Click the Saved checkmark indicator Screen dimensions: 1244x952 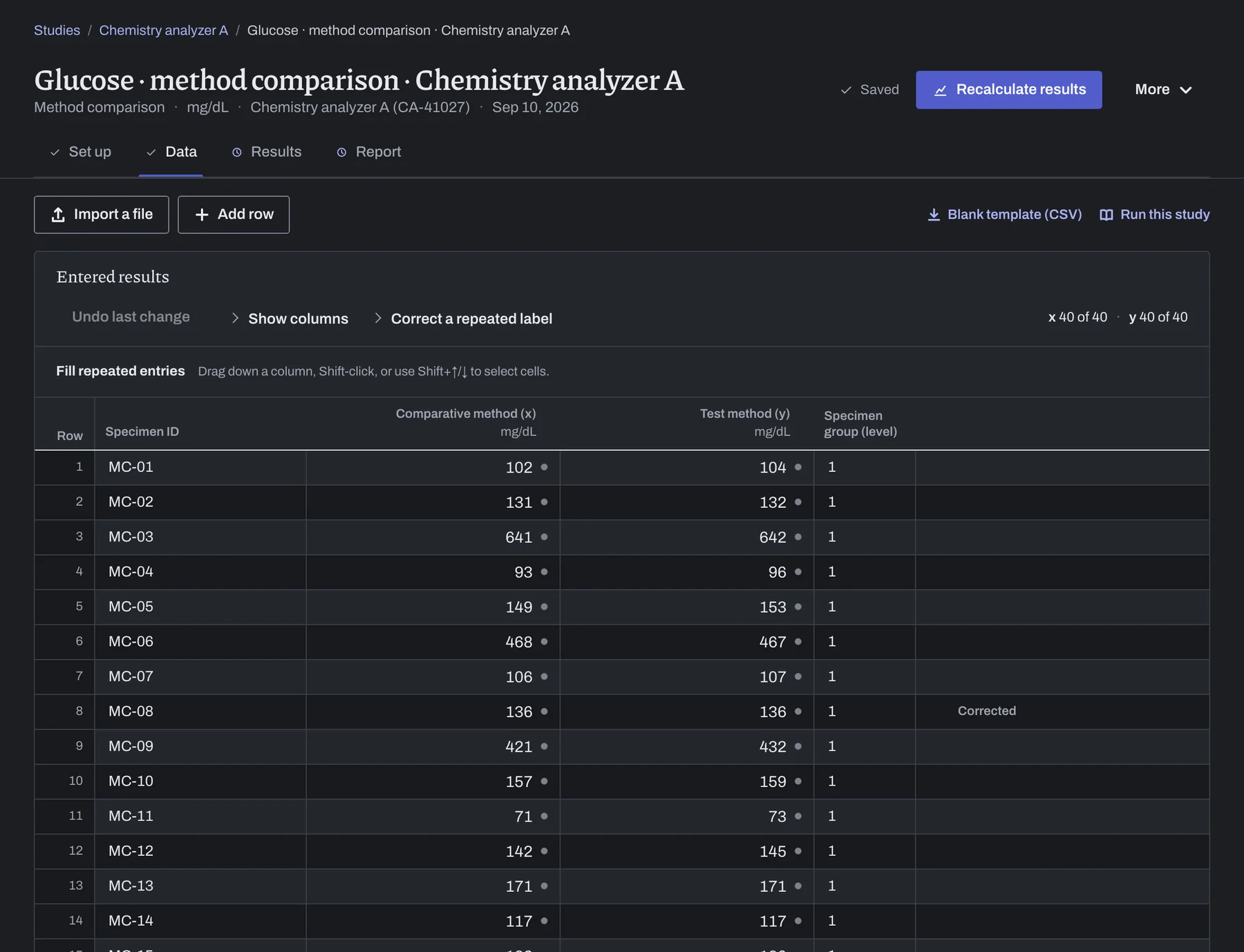(846, 90)
